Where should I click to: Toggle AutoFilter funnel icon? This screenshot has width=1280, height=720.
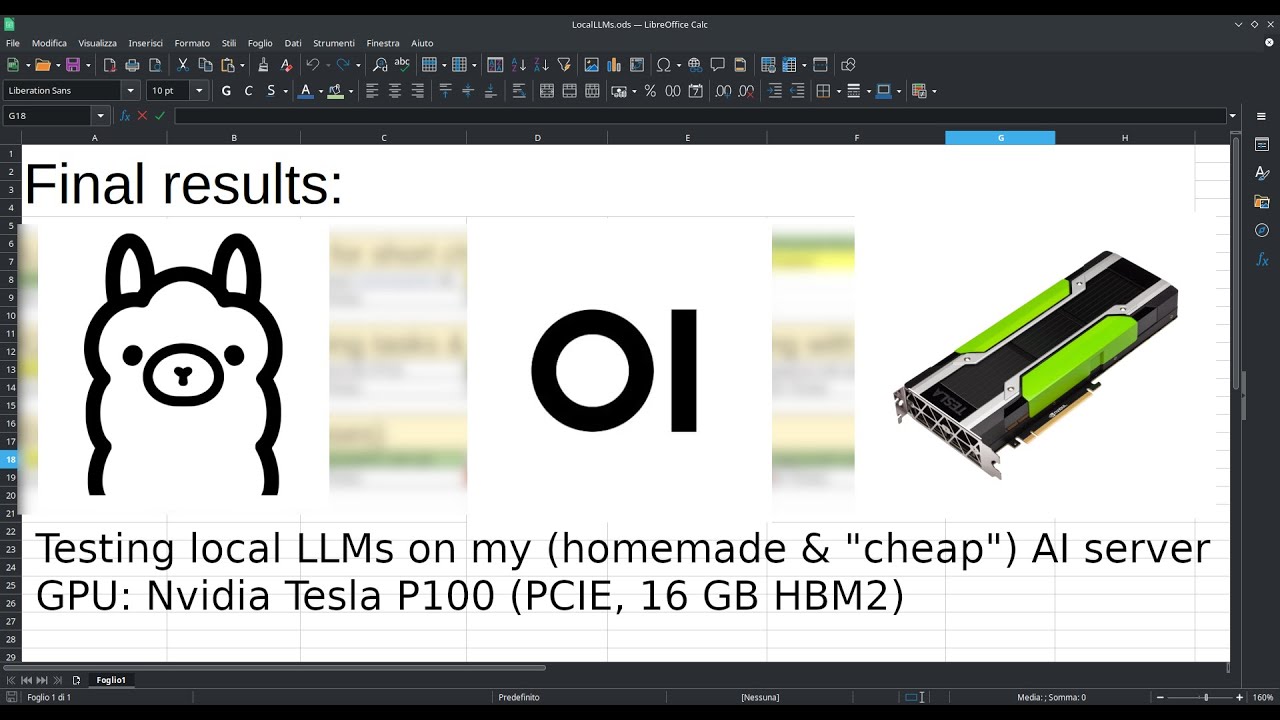(x=564, y=65)
